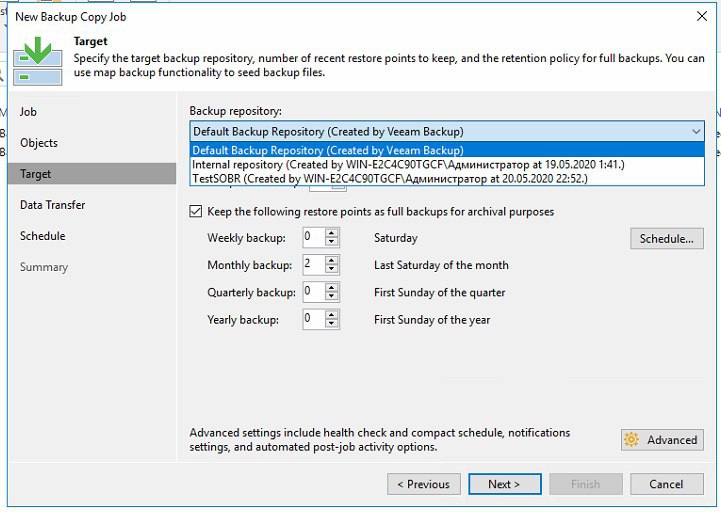Click the 'Backup repository:' label

point(236,111)
